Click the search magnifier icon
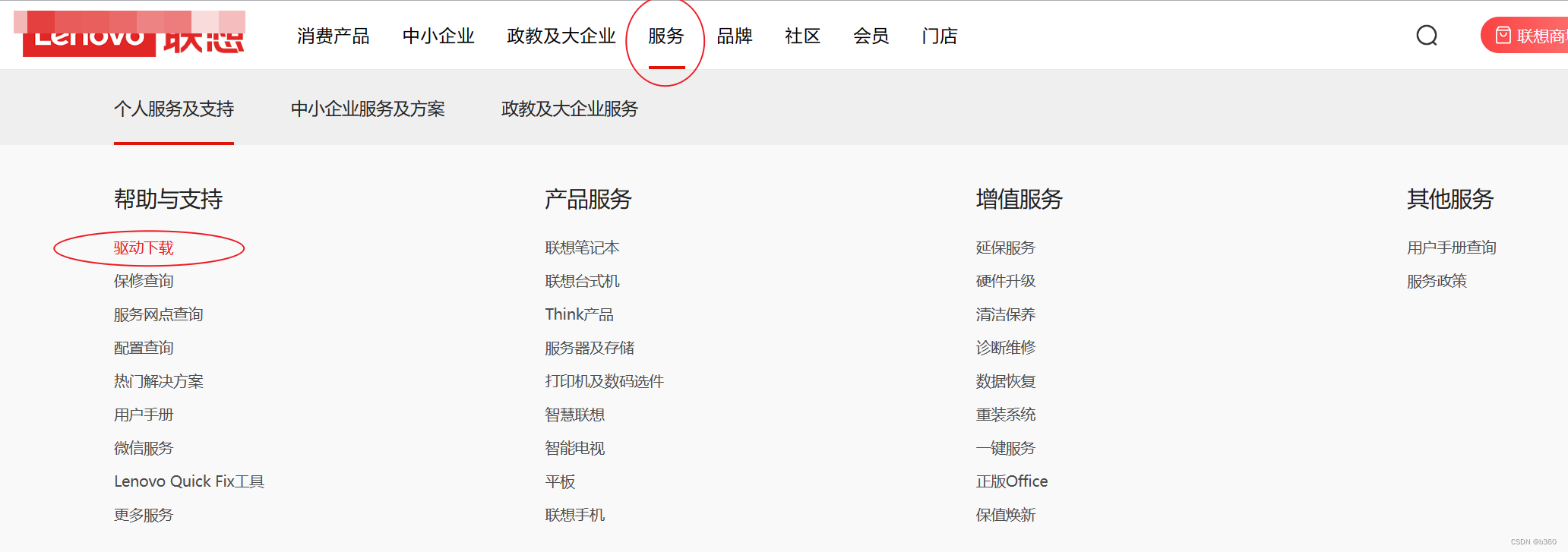This screenshot has width=1568, height=552. click(1427, 36)
